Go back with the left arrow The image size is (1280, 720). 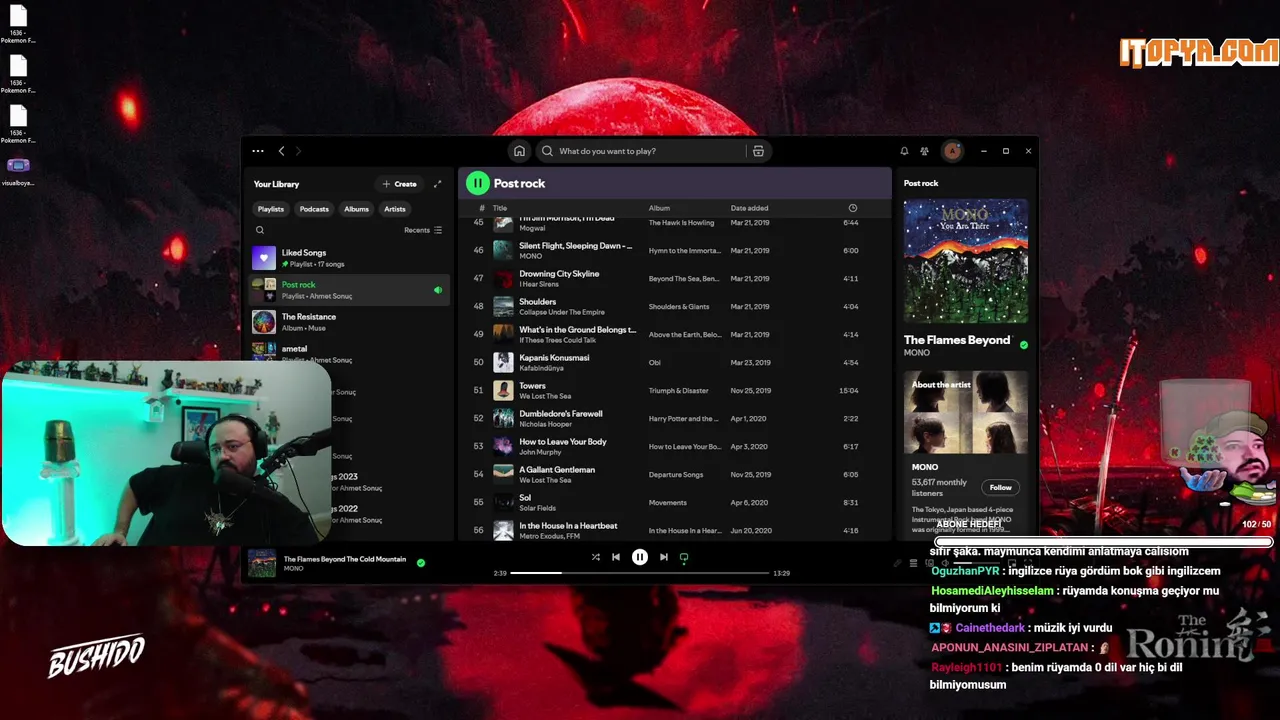[281, 151]
